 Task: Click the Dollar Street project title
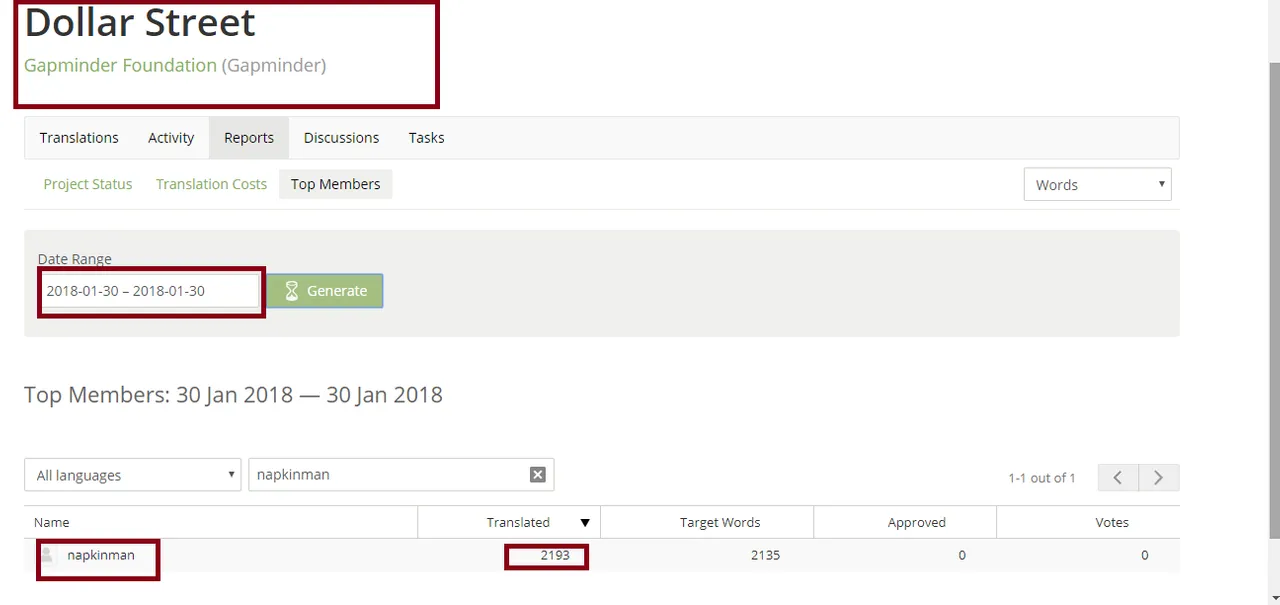tap(140, 22)
